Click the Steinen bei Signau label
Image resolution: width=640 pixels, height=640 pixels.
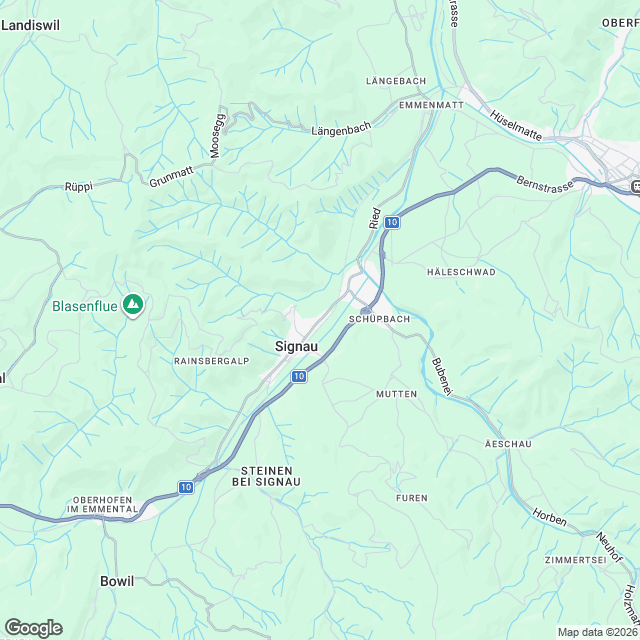coord(267,476)
